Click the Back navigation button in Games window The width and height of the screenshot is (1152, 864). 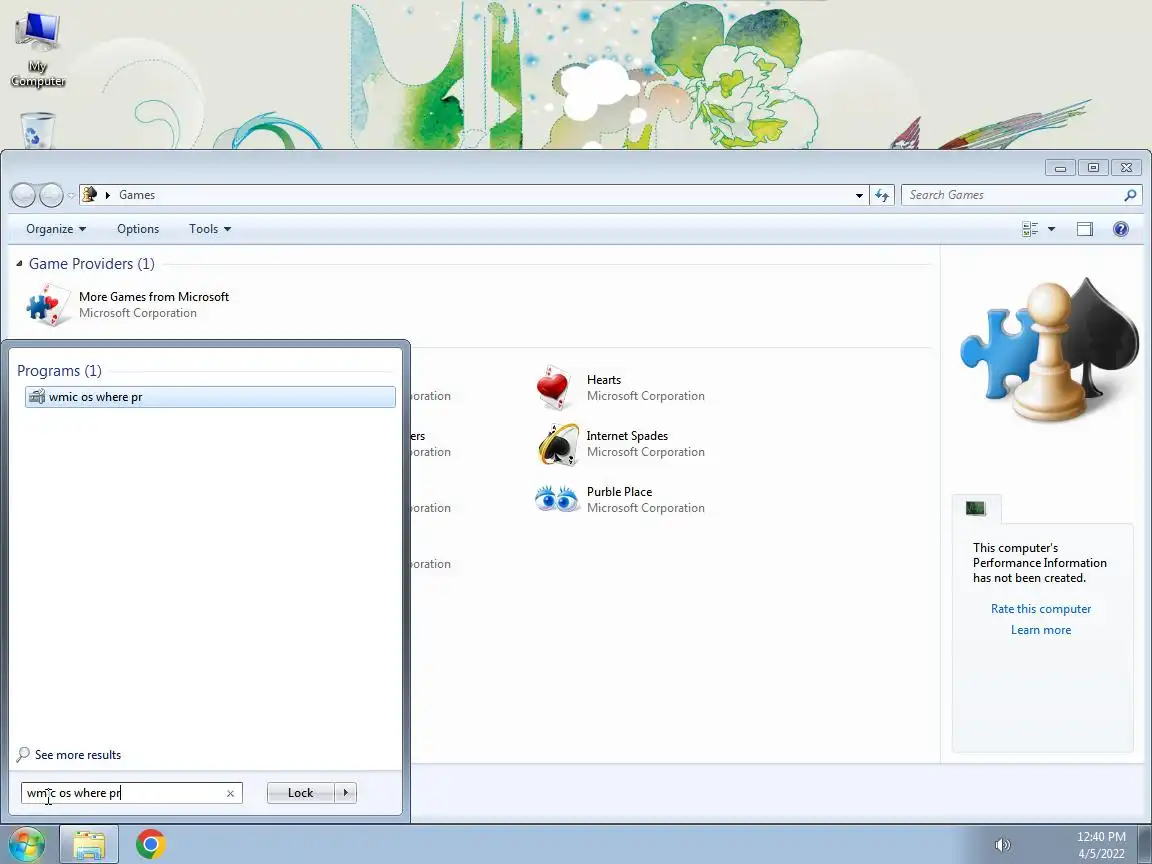24,195
